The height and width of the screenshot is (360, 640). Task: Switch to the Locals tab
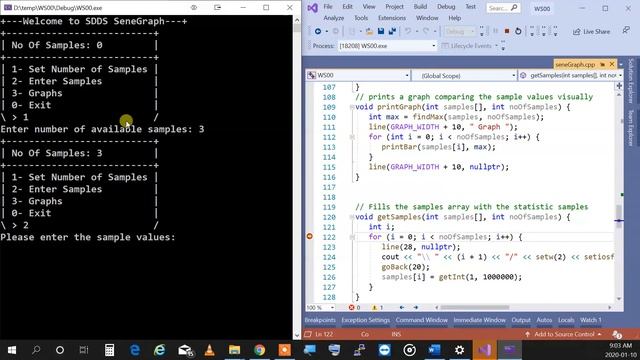[x=566, y=320]
